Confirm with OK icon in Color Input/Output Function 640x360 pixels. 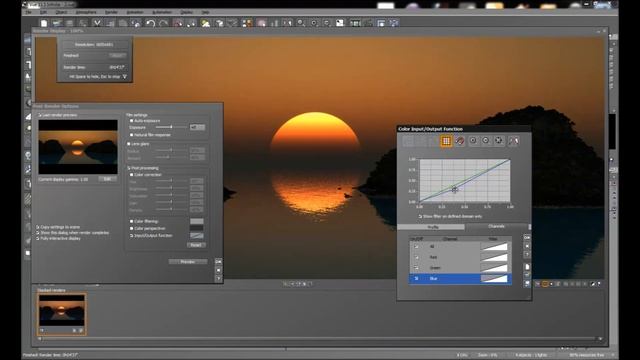(x=527, y=237)
